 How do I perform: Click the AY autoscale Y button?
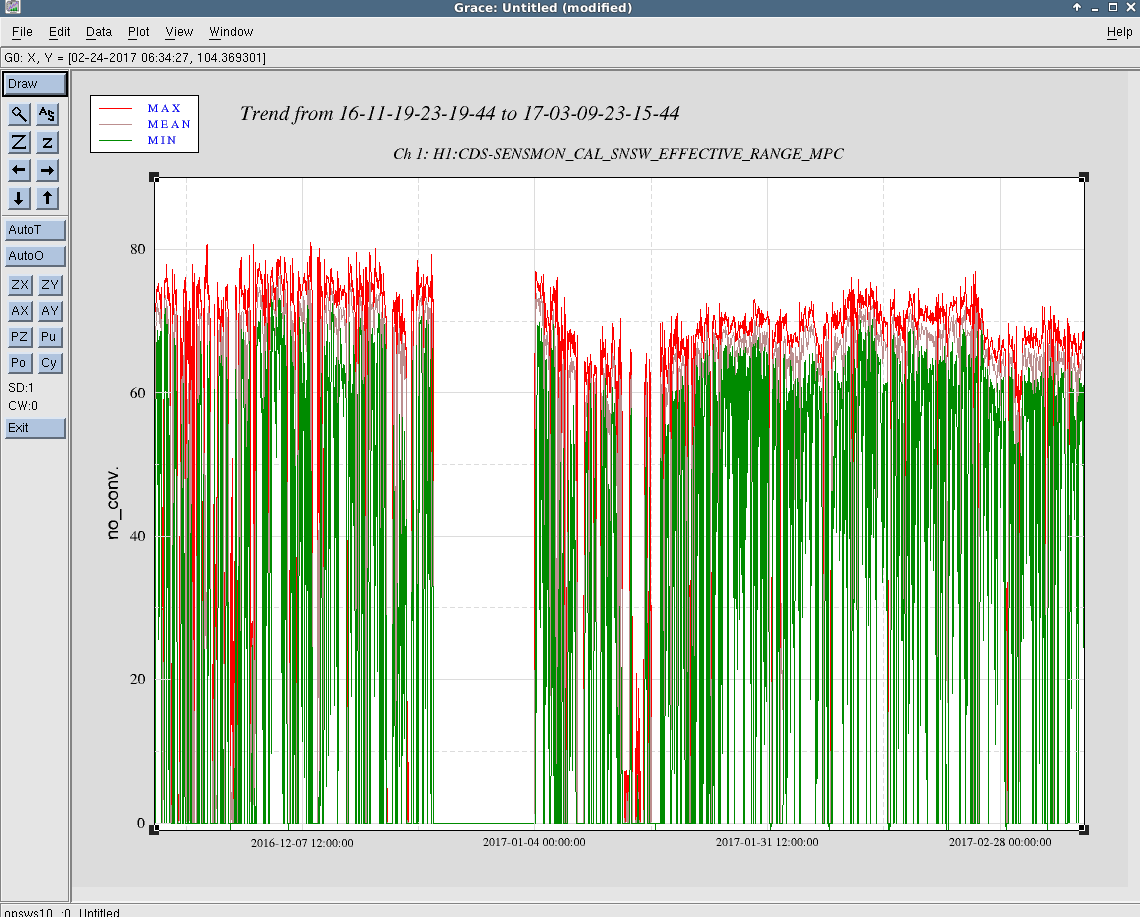pos(49,311)
